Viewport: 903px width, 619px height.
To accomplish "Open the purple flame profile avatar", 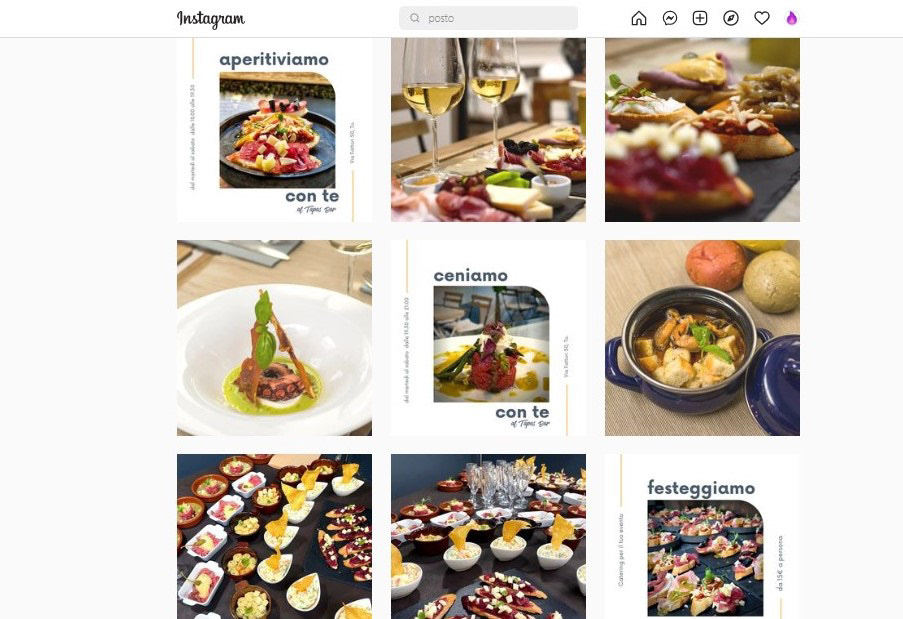I will click(792, 18).
